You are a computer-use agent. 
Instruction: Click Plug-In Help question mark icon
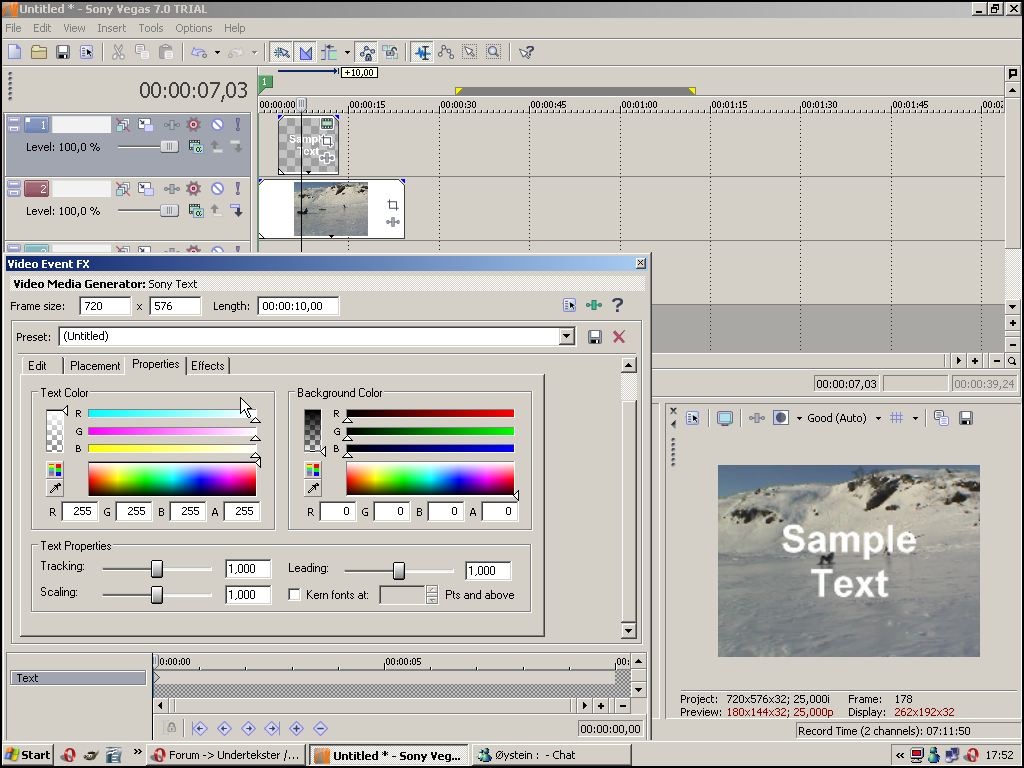tap(617, 305)
